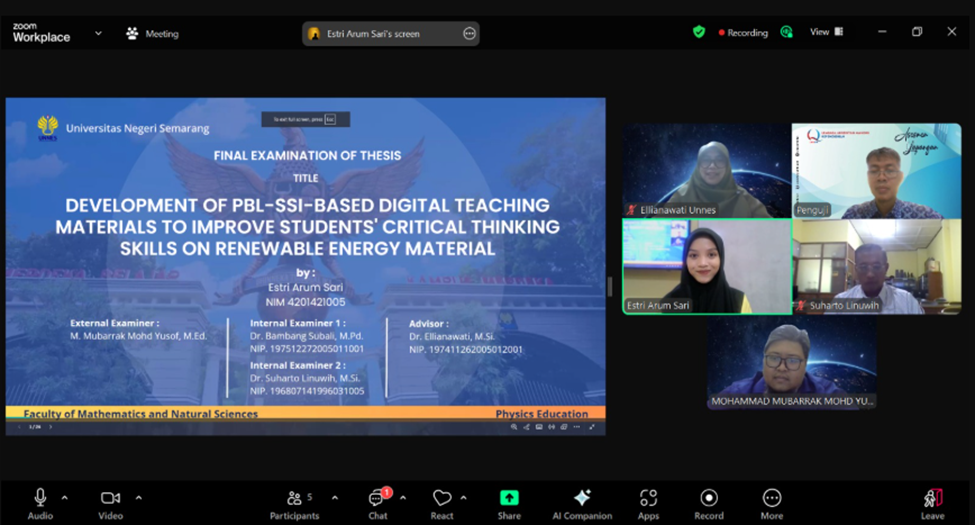This screenshot has width=975, height=525.
Task: Open the More options ellipsis icon
Action: point(772,504)
